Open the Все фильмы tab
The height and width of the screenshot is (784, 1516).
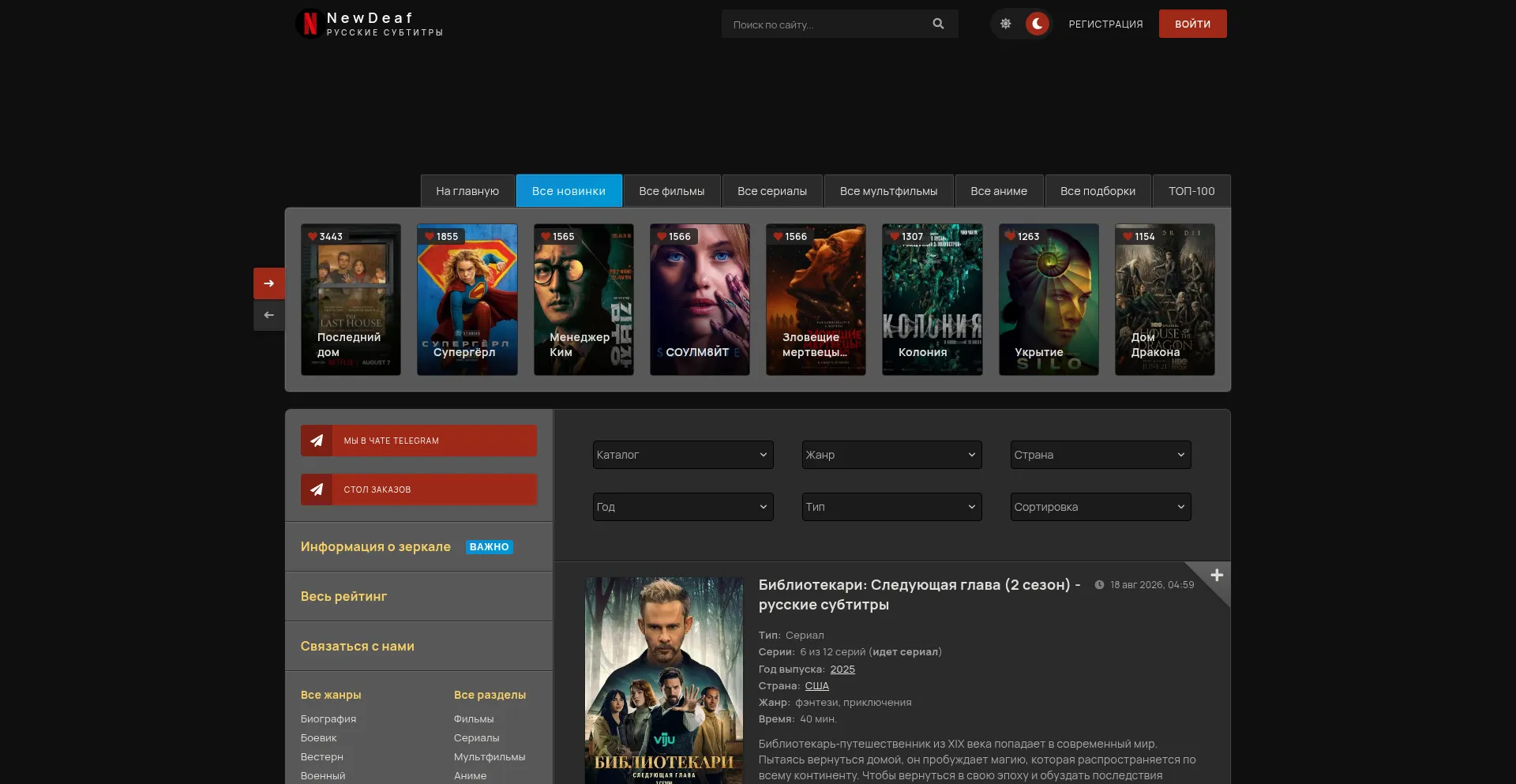click(x=672, y=191)
